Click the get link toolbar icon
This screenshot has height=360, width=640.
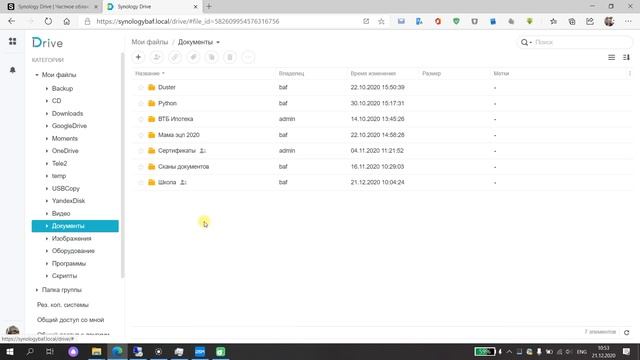pyautogui.click(x=175, y=57)
